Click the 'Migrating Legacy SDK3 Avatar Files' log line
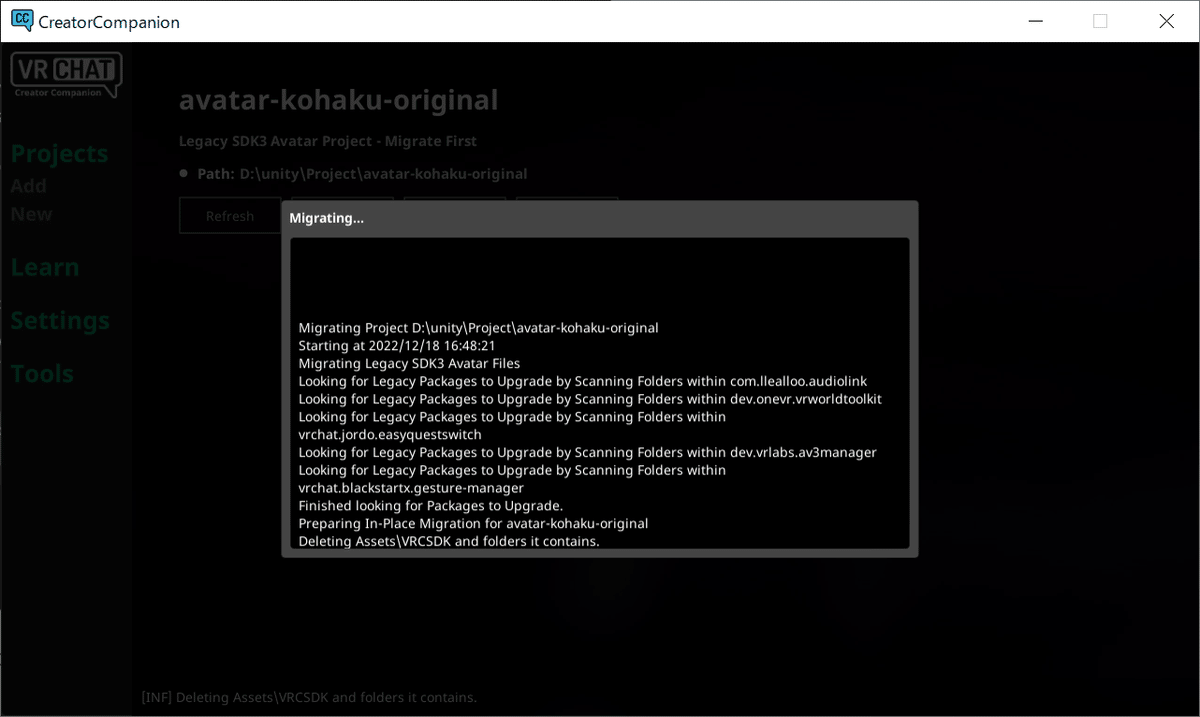This screenshot has height=717, width=1200. tap(409, 364)
